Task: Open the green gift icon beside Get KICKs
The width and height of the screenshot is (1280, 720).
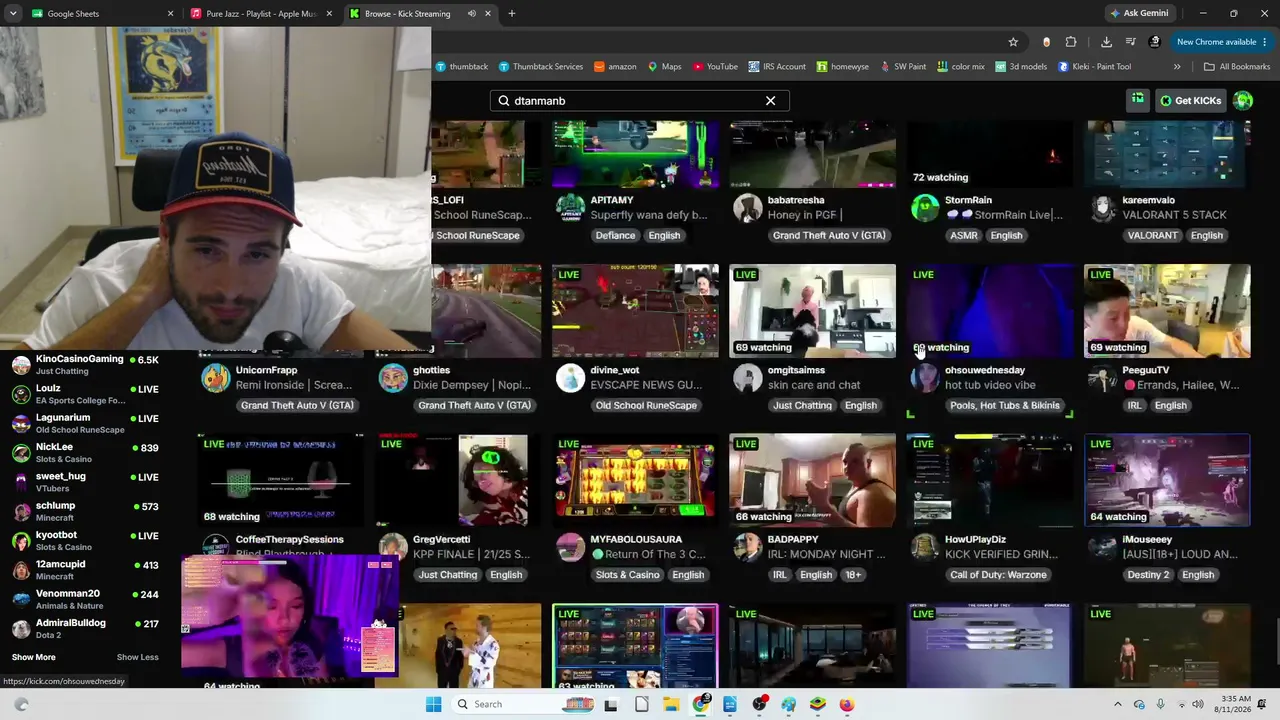Action: pyautogui.click(x=1138, y=100)
